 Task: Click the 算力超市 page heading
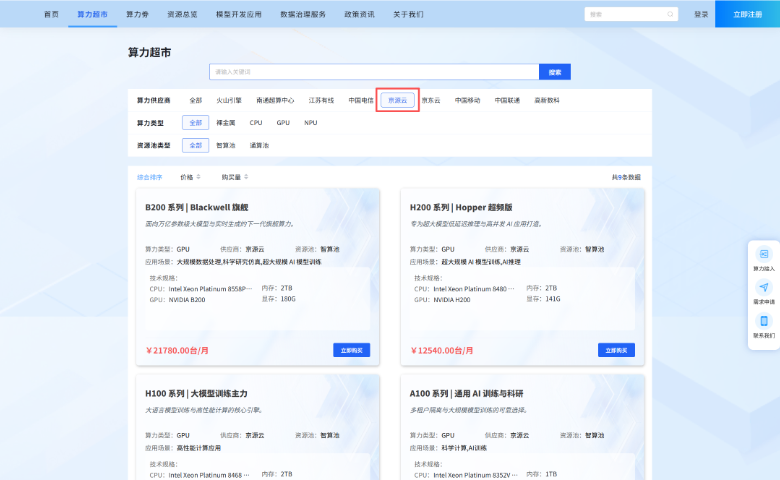[x=149, y=52]
